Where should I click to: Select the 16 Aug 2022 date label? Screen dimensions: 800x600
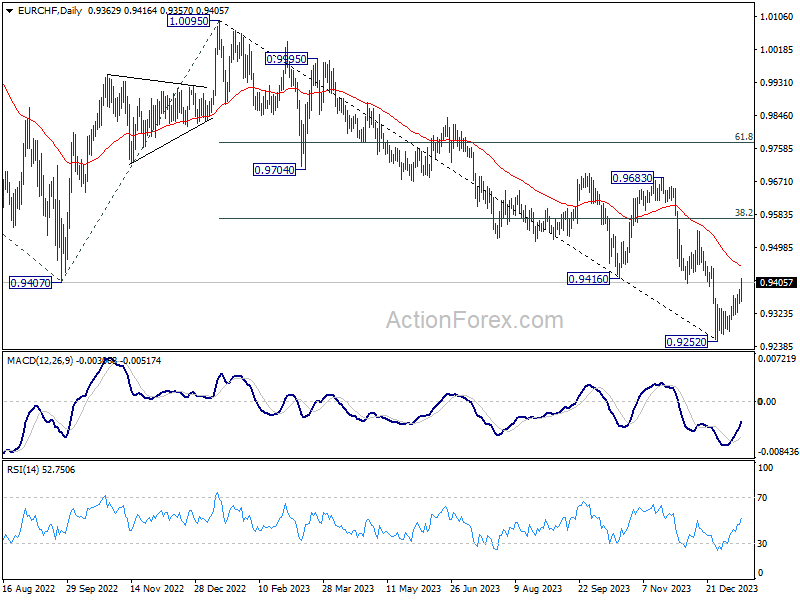tap(29, 588)
